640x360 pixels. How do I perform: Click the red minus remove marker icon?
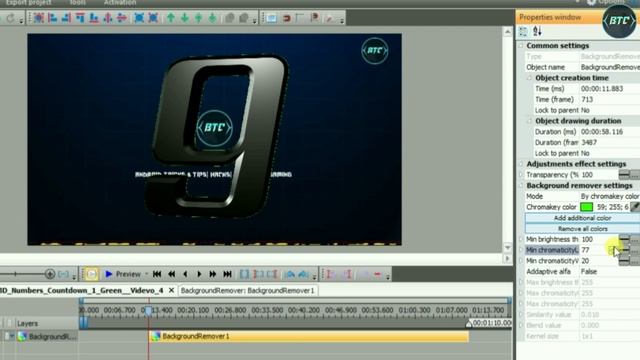[x=378, y=274]
